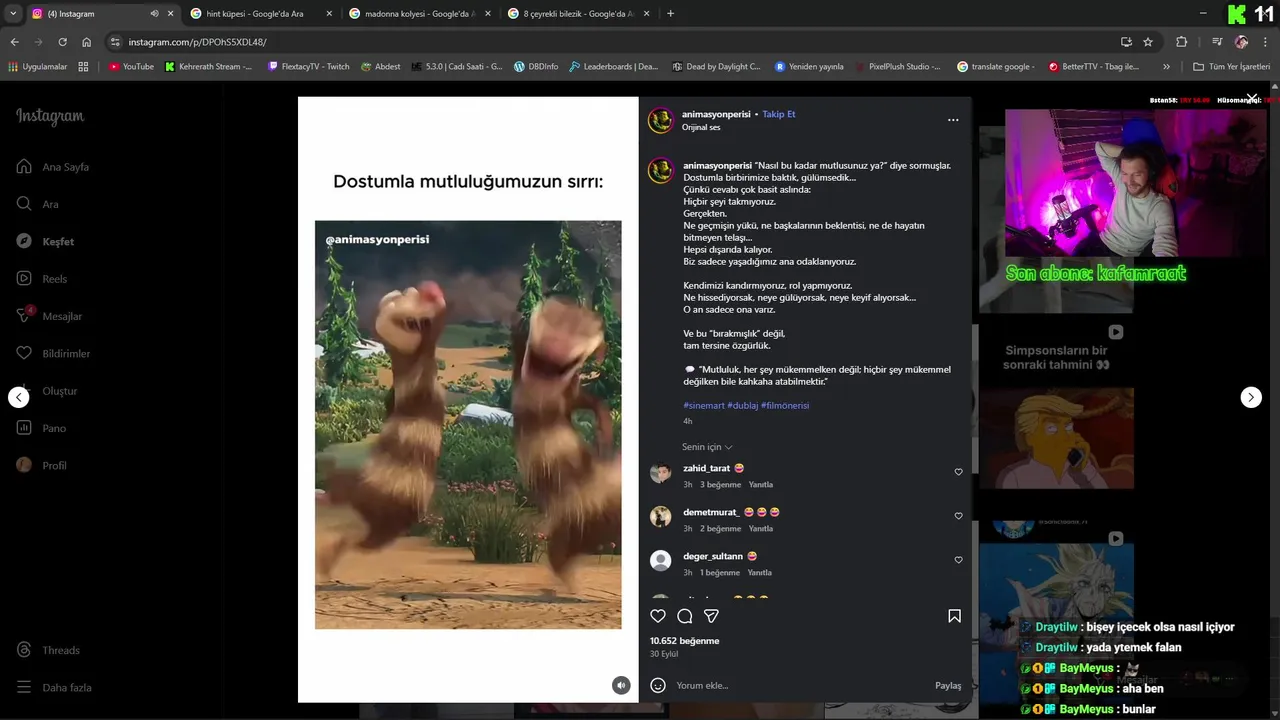The height and width of the screenshot is (720, 1280).
Task: Reply to demetmurat_ with Yanıtla
Action: pos(760,529)
